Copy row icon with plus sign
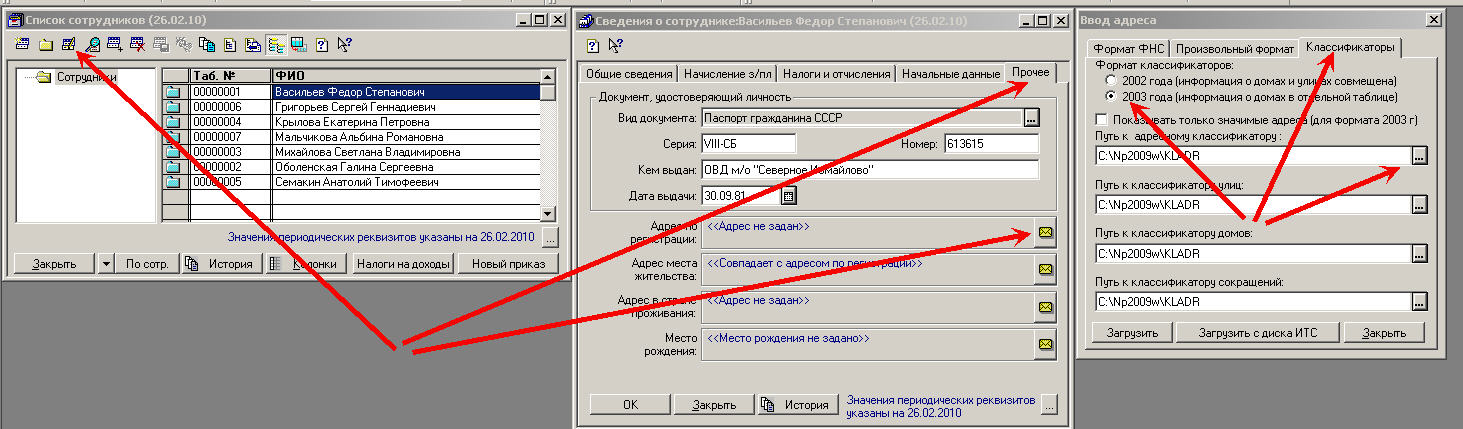The width and height of the screenshot is (1463, 429). (115, 44)
